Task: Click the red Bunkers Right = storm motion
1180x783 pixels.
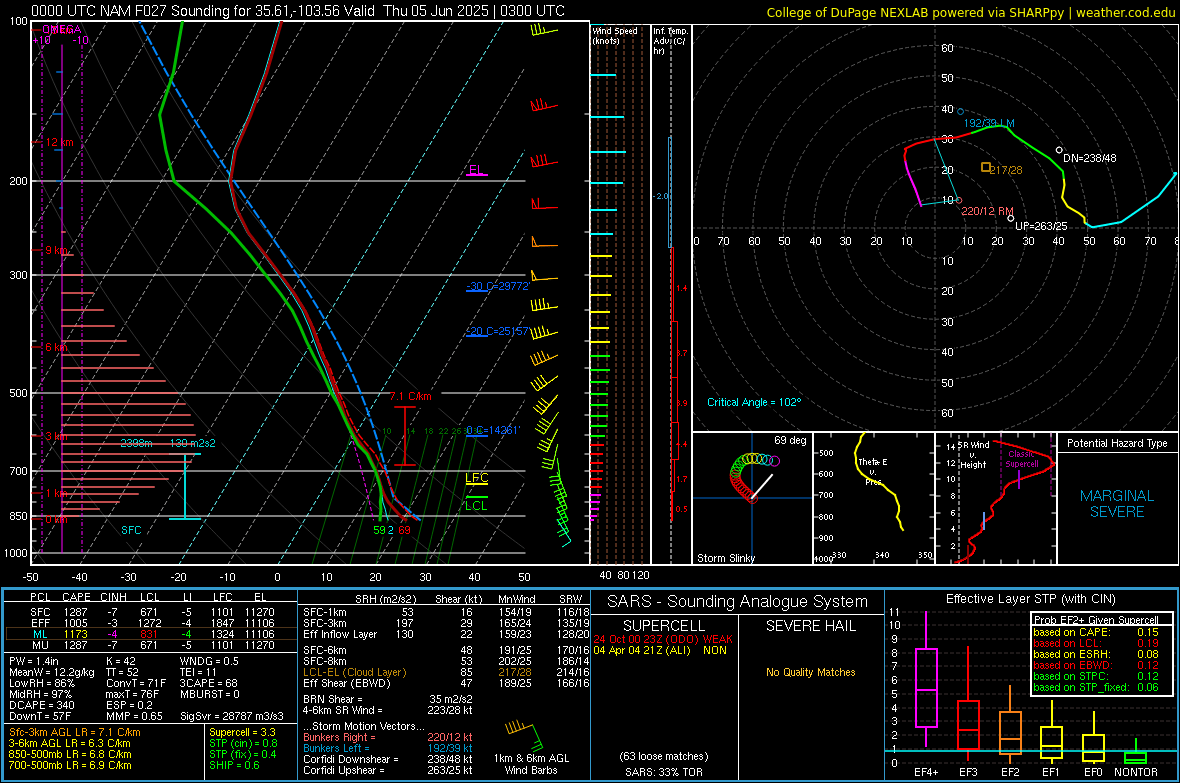Action: pyautogui.click(x=388, y=738)
